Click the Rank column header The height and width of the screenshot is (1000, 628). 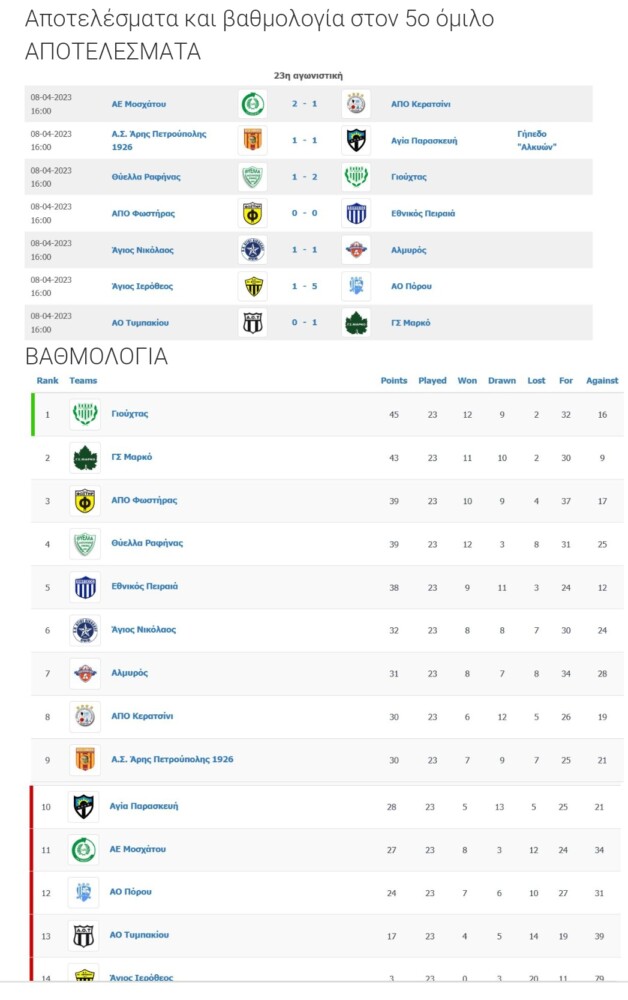(47, 381)
